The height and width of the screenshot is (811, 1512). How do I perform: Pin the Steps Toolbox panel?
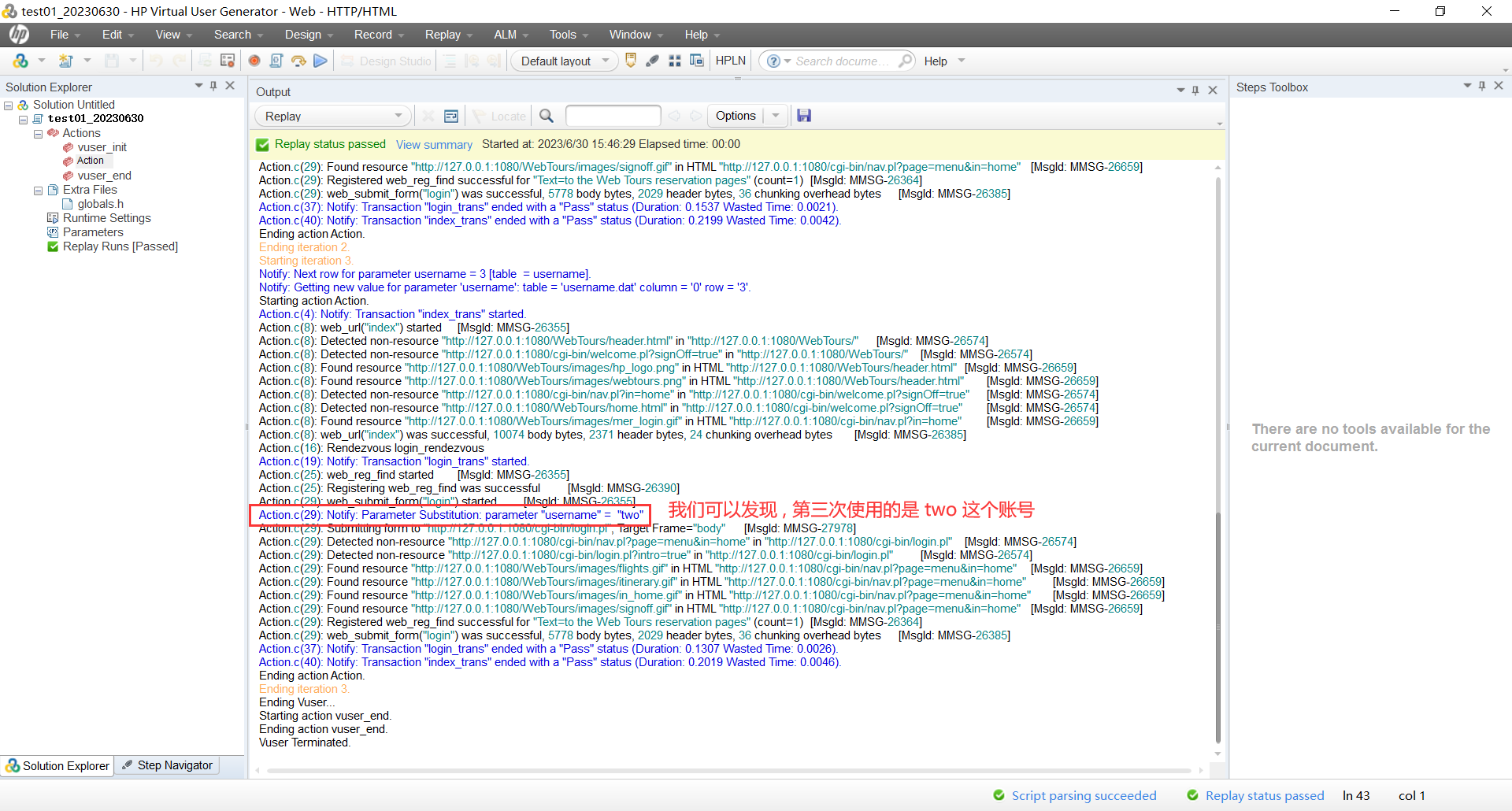point(1482,86)
